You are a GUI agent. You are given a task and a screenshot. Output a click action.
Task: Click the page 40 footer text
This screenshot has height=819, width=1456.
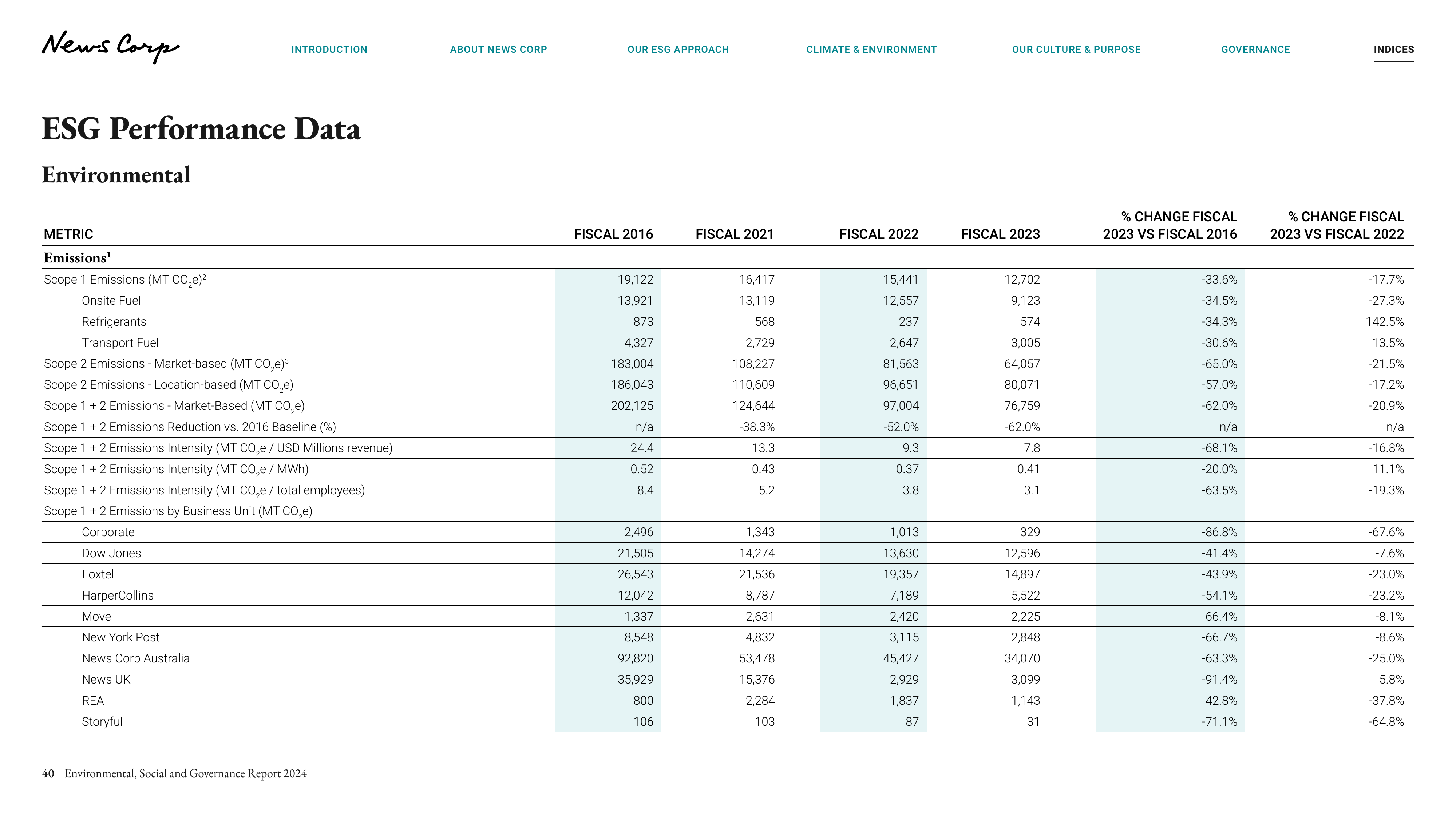[174, 773]
